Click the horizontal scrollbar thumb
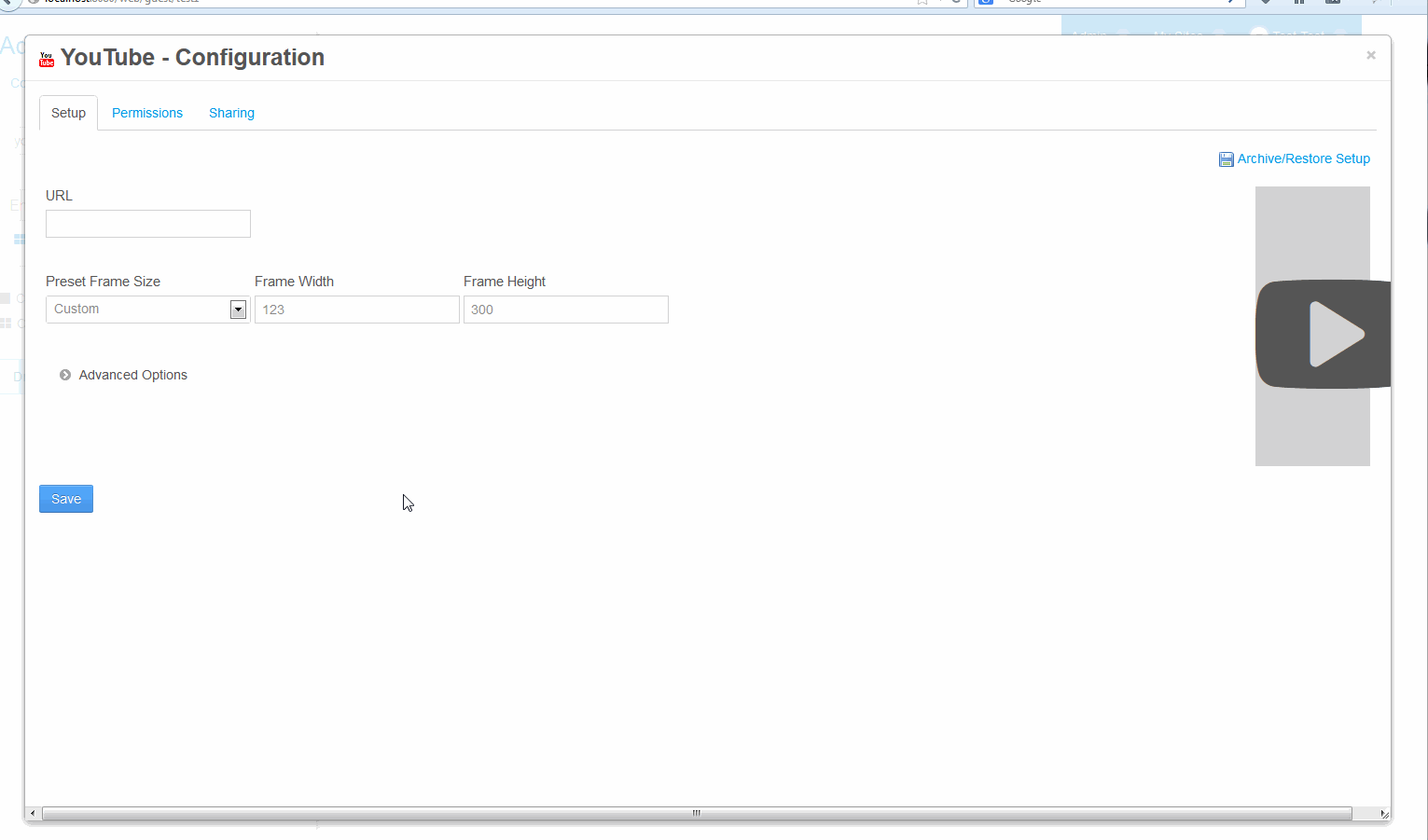Image resolution: width=1428 pixels, height=840 pixels. pyautogui.click(x=697, y=814)
